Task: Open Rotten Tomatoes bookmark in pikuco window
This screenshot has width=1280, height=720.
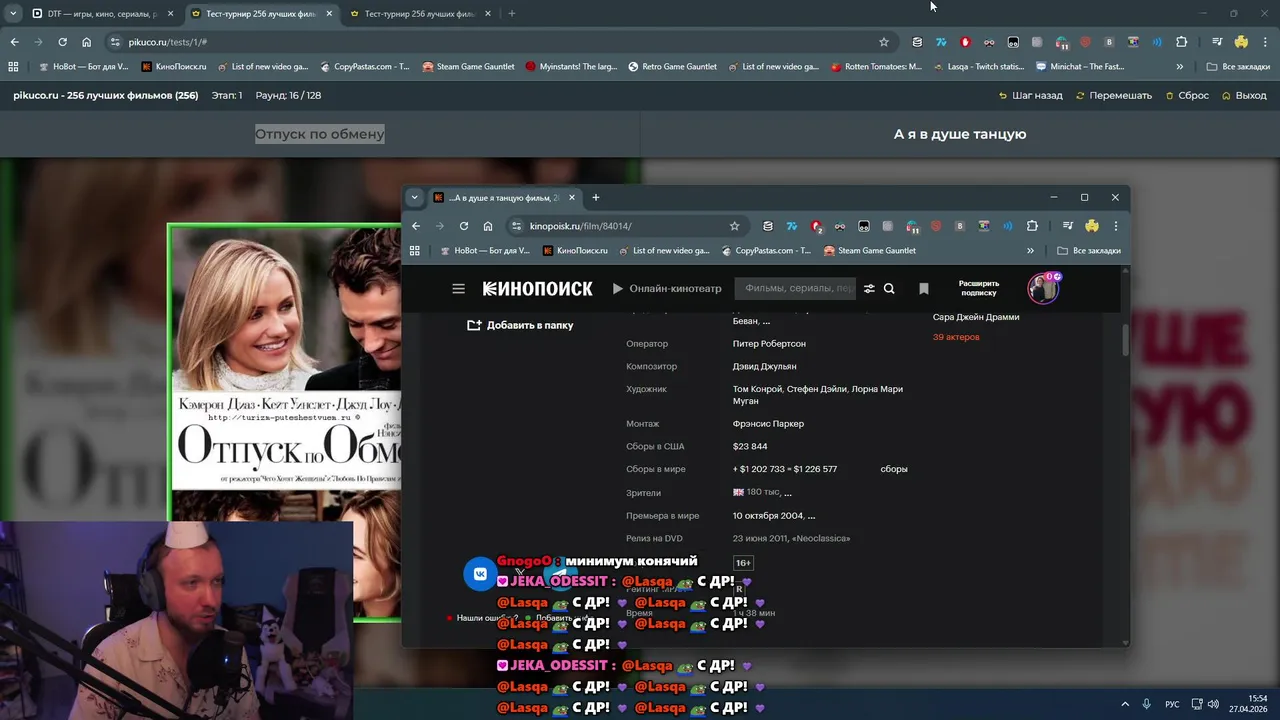Action: [876, 67]
